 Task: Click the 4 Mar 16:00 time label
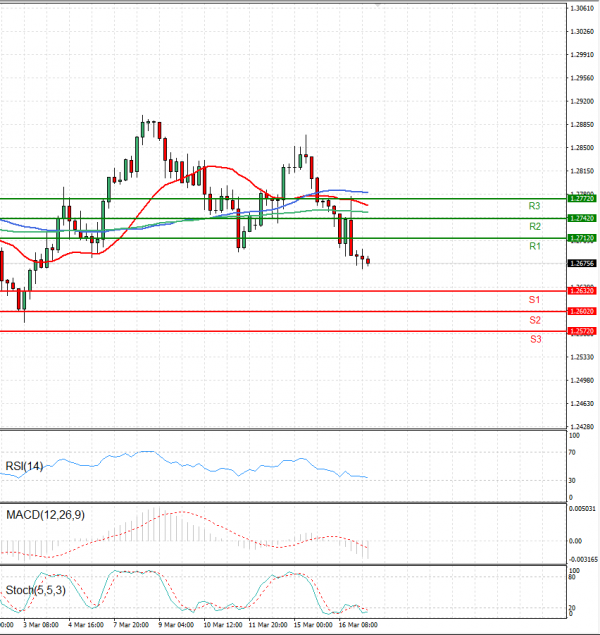tap(86, 625)
